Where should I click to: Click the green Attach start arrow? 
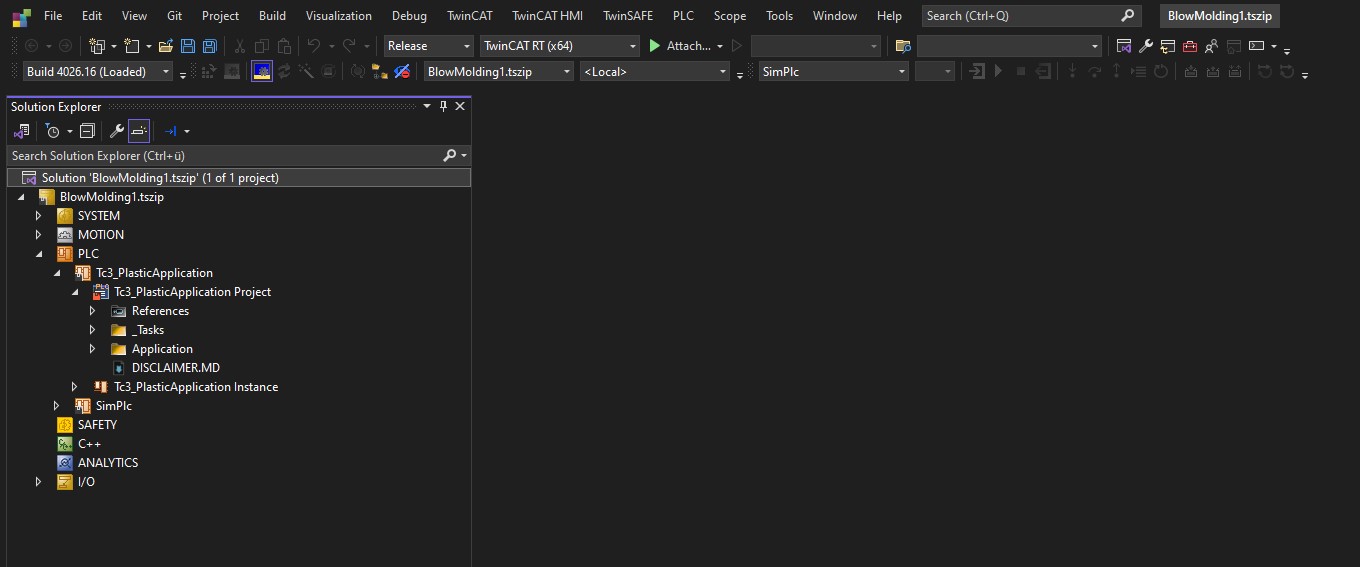pyautogui.click(x=655, y=46)
